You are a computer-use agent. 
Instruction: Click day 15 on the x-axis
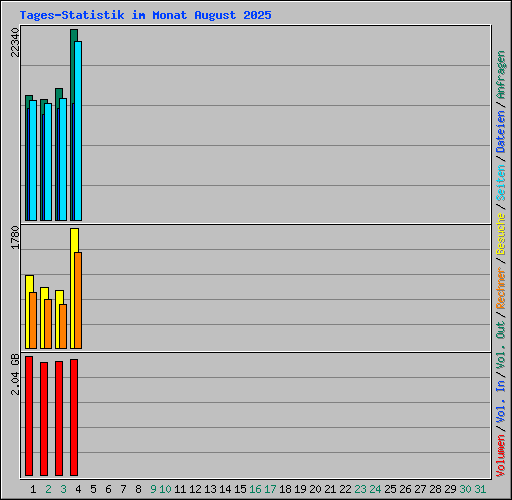240,489
